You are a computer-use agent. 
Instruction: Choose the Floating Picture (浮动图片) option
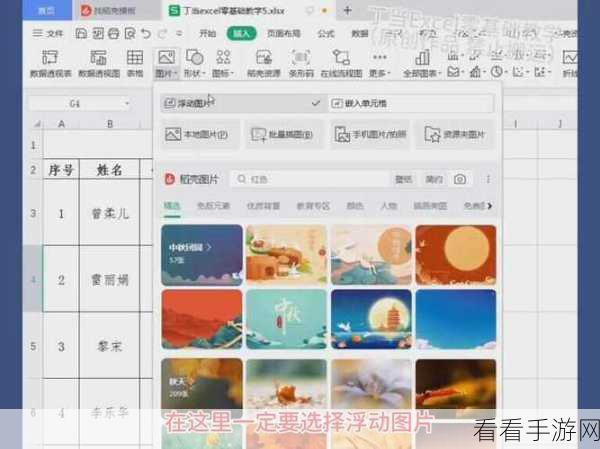tap(243, 103)
